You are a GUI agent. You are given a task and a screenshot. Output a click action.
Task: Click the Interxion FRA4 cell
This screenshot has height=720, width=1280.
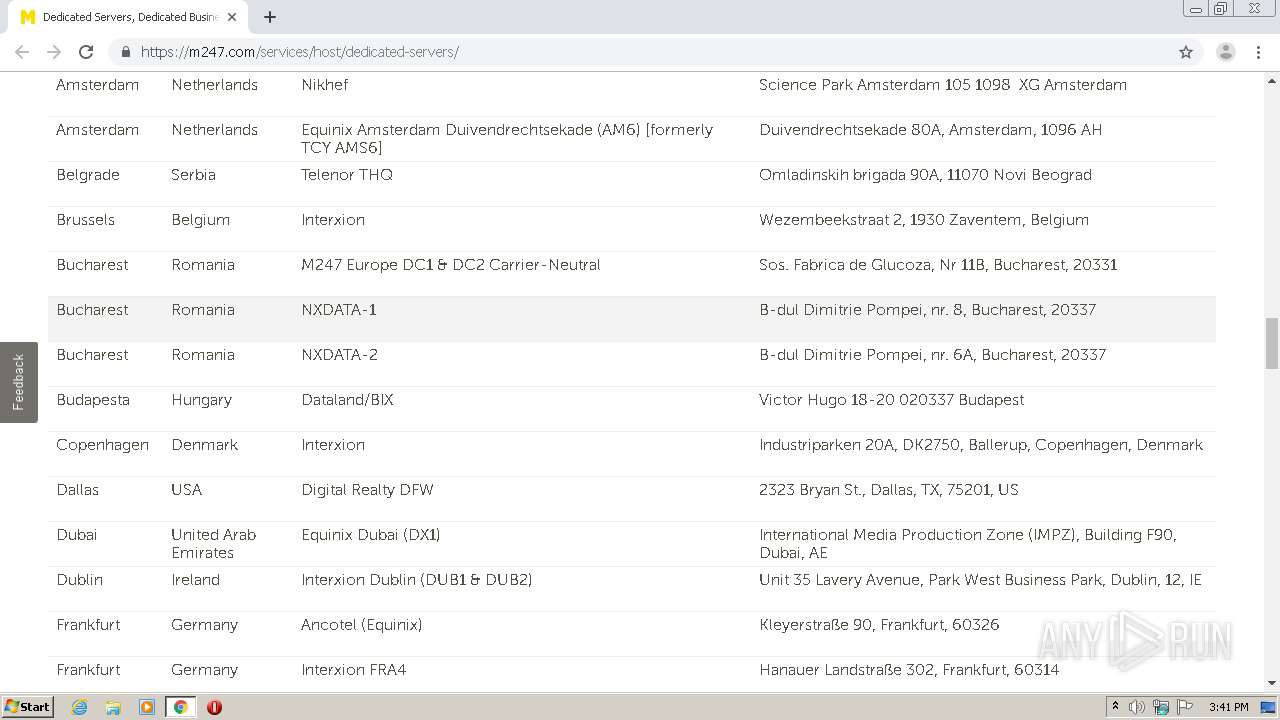(x=354, y=670)
